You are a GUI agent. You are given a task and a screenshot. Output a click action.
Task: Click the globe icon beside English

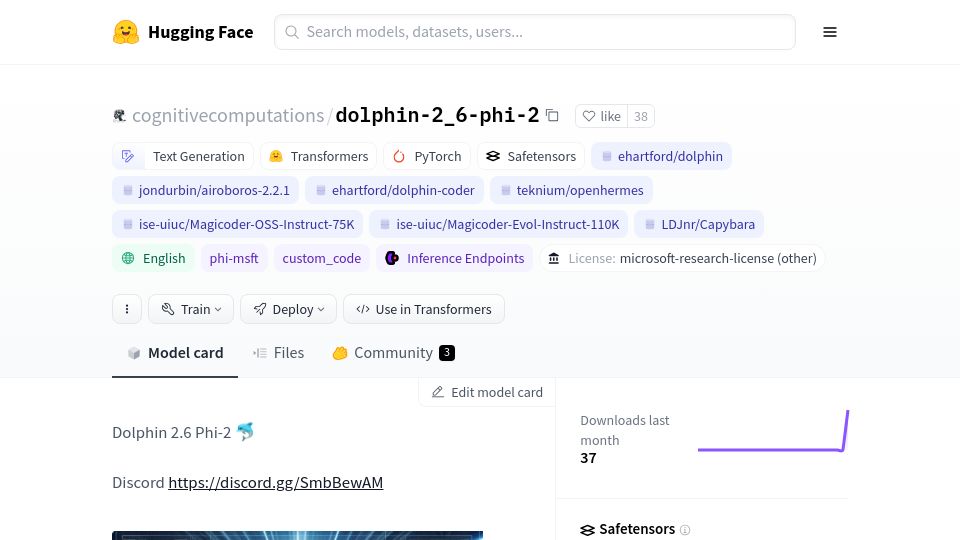point(128,258)
